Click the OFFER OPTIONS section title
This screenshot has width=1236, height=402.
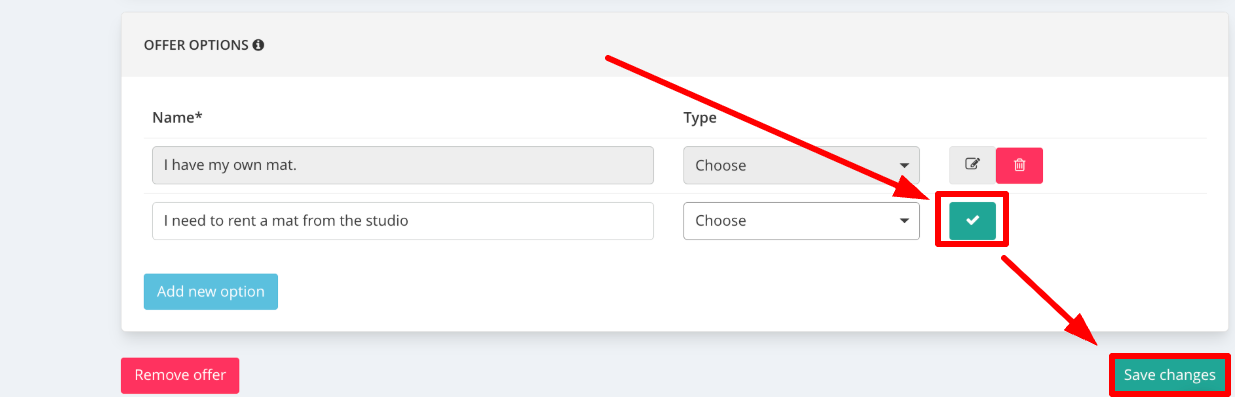coord(196,45)
